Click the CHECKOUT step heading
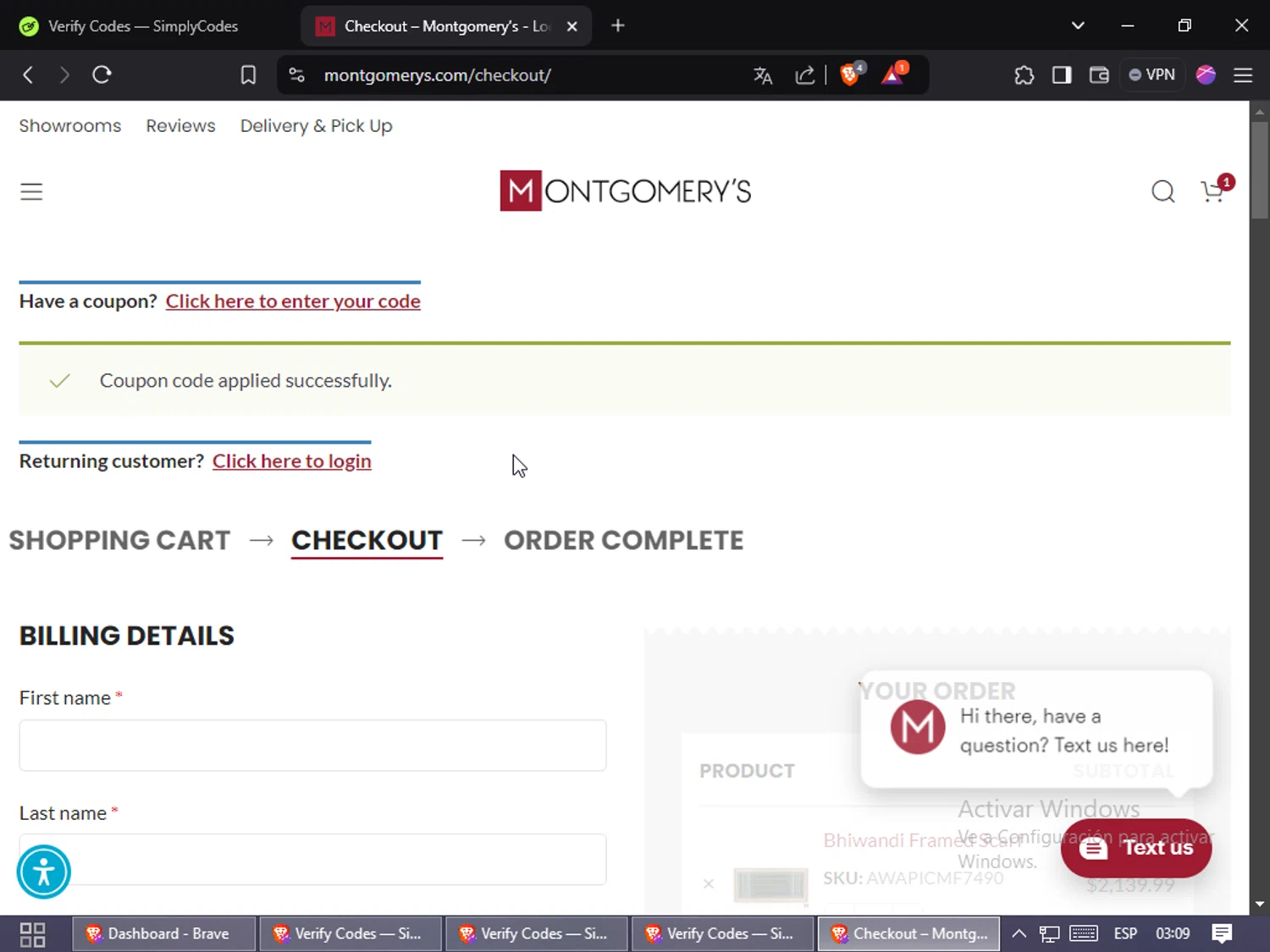 [x=367, y=540]
